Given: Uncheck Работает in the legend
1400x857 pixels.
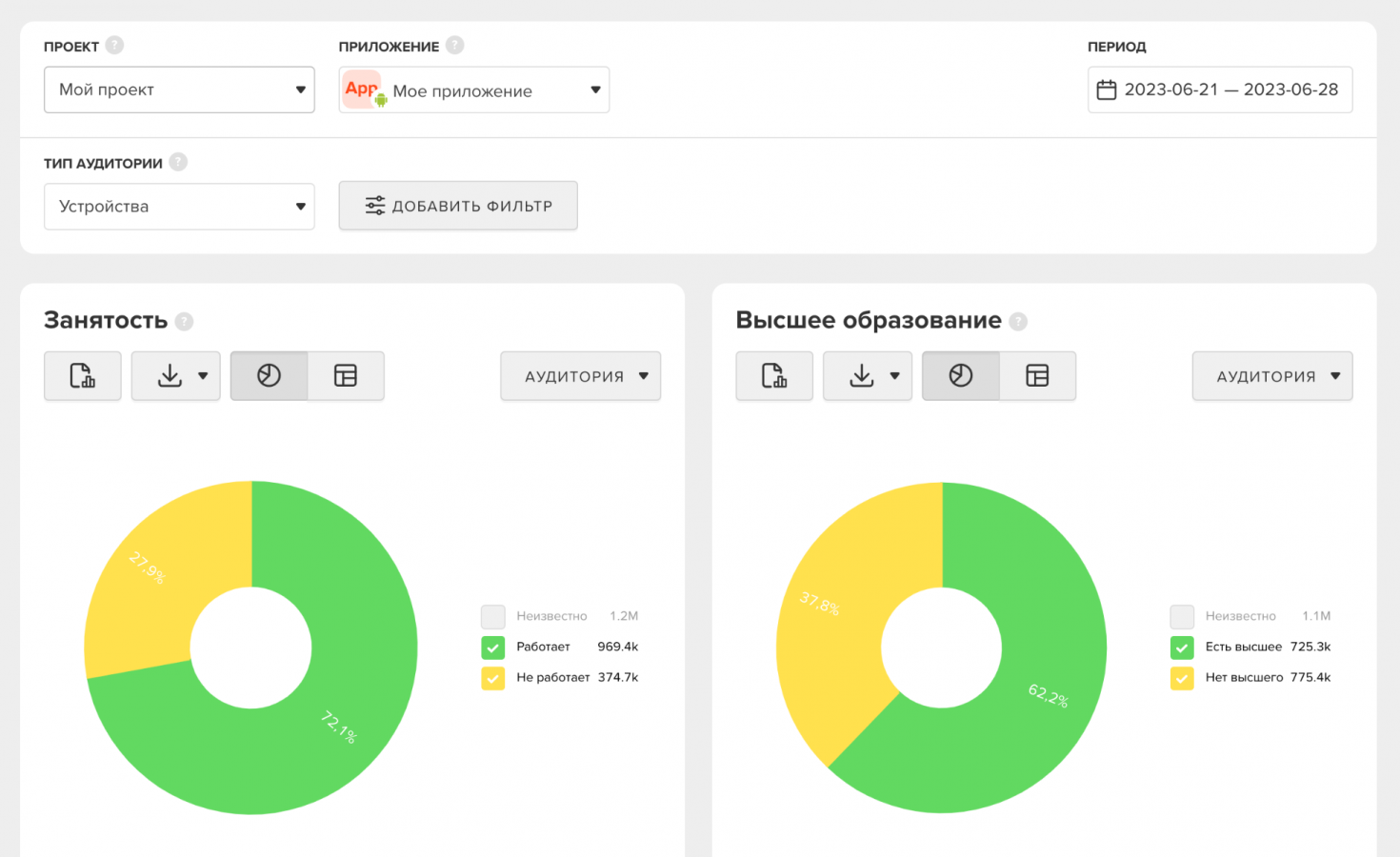Looking at the screenshot, I should click(x=493, y=648).
